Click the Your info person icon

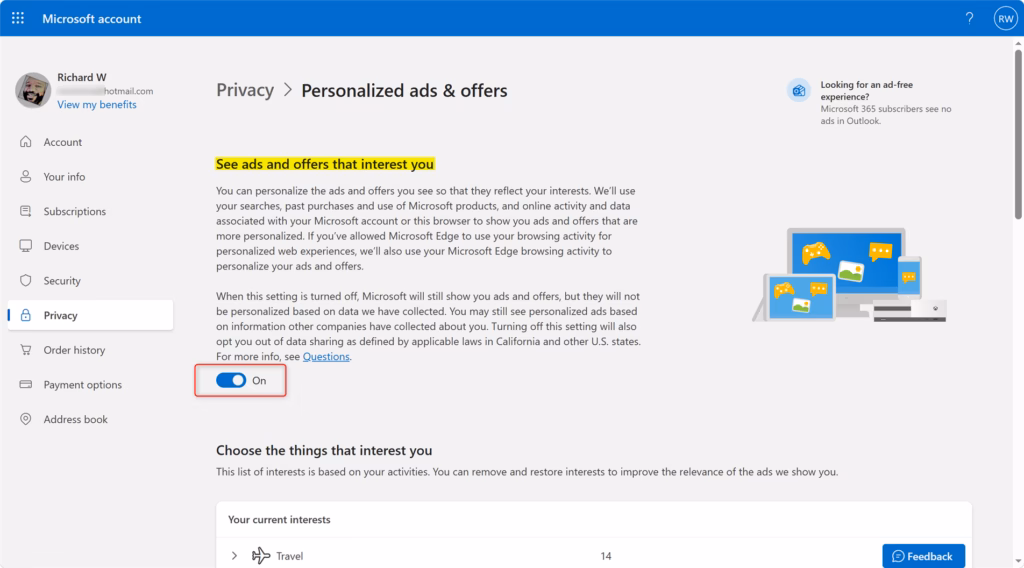25,176
